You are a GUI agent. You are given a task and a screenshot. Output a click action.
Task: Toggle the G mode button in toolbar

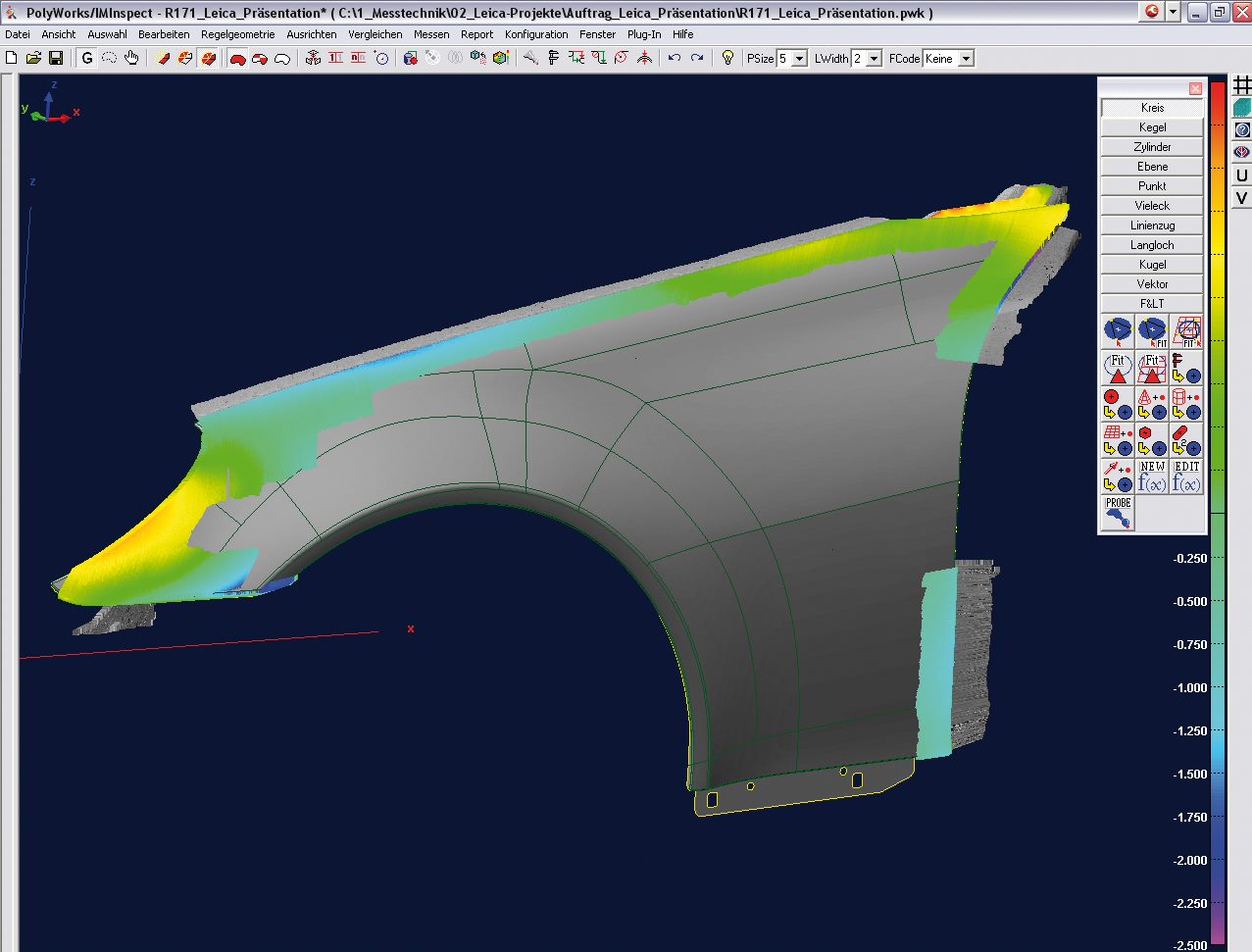(x=87, y=59)
